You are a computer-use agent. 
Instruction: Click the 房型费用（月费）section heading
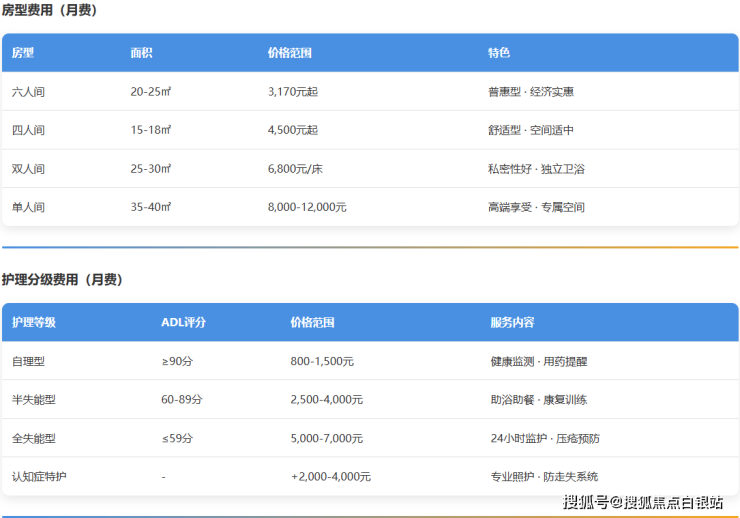tap(49, 11)
